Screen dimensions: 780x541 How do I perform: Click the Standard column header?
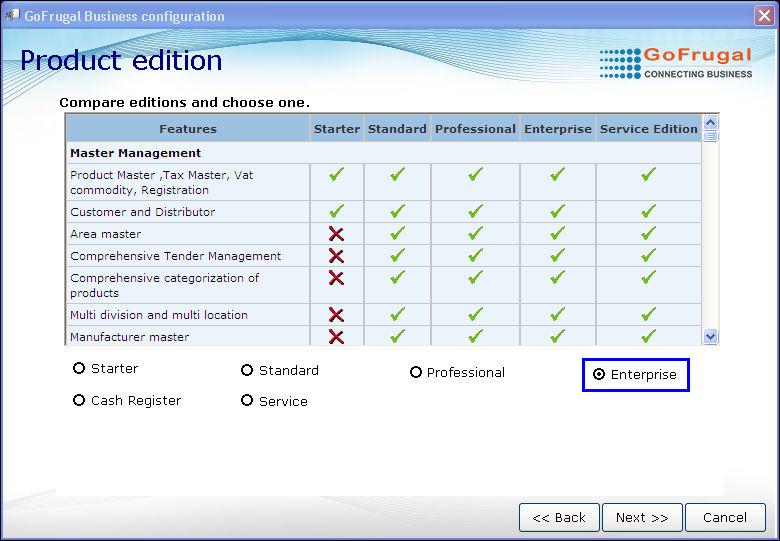pos(397,129)
